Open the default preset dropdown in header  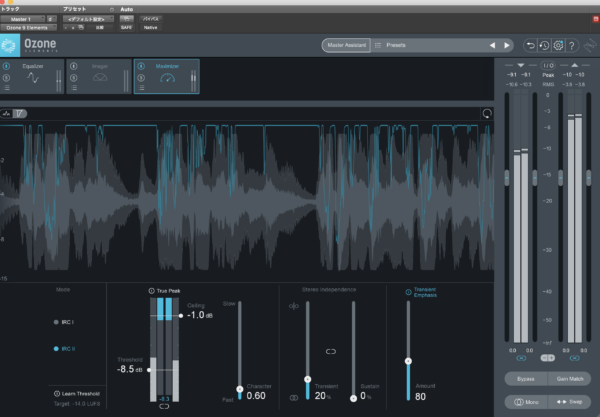89,19
